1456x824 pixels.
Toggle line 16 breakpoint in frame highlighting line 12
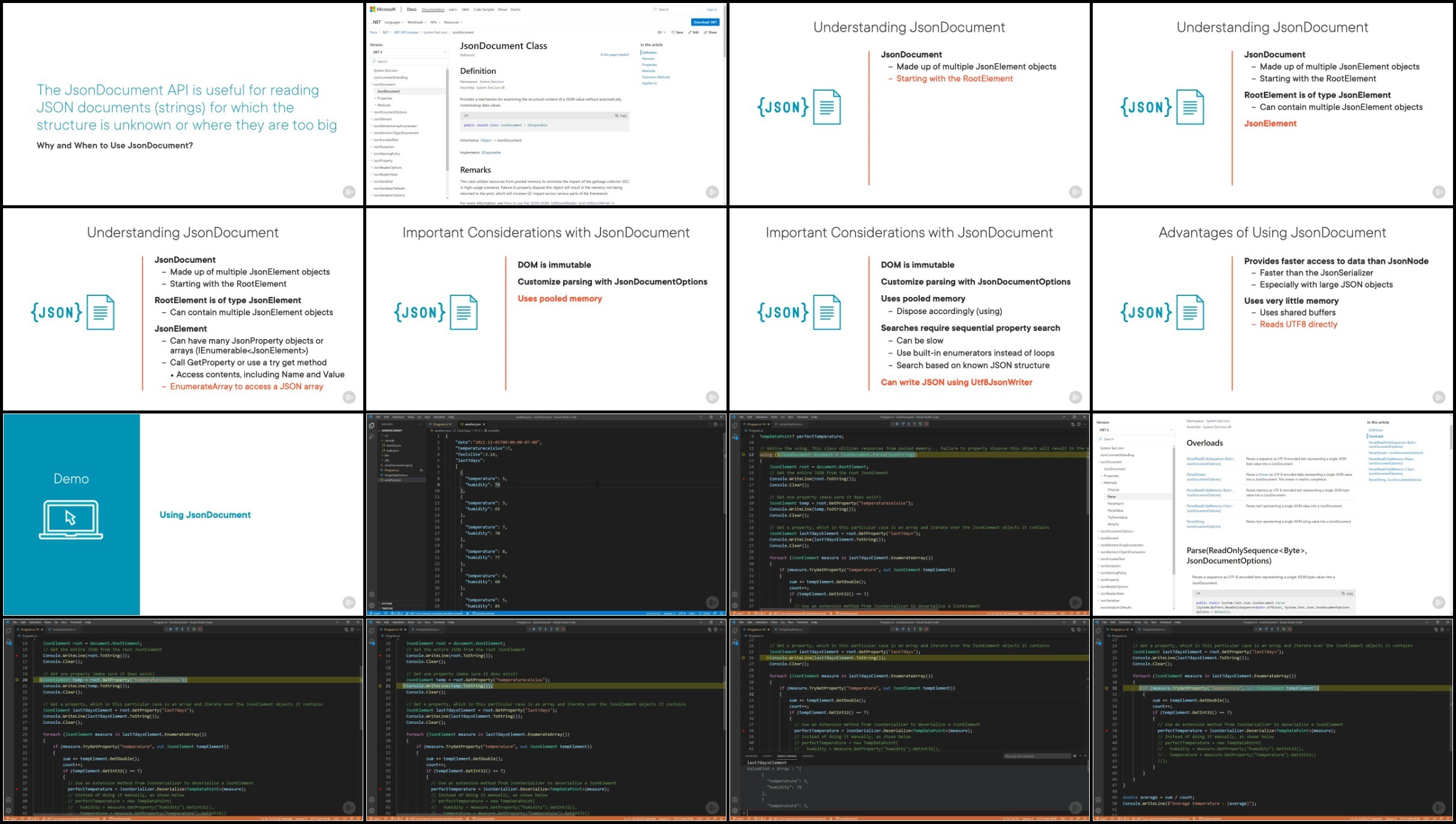click(743, 479)
